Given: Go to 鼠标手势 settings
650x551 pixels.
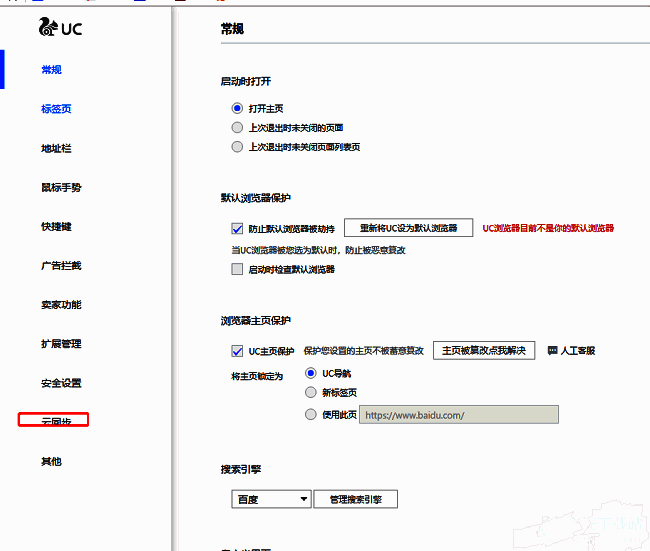Looking at the screenshot, I should 61,187.
